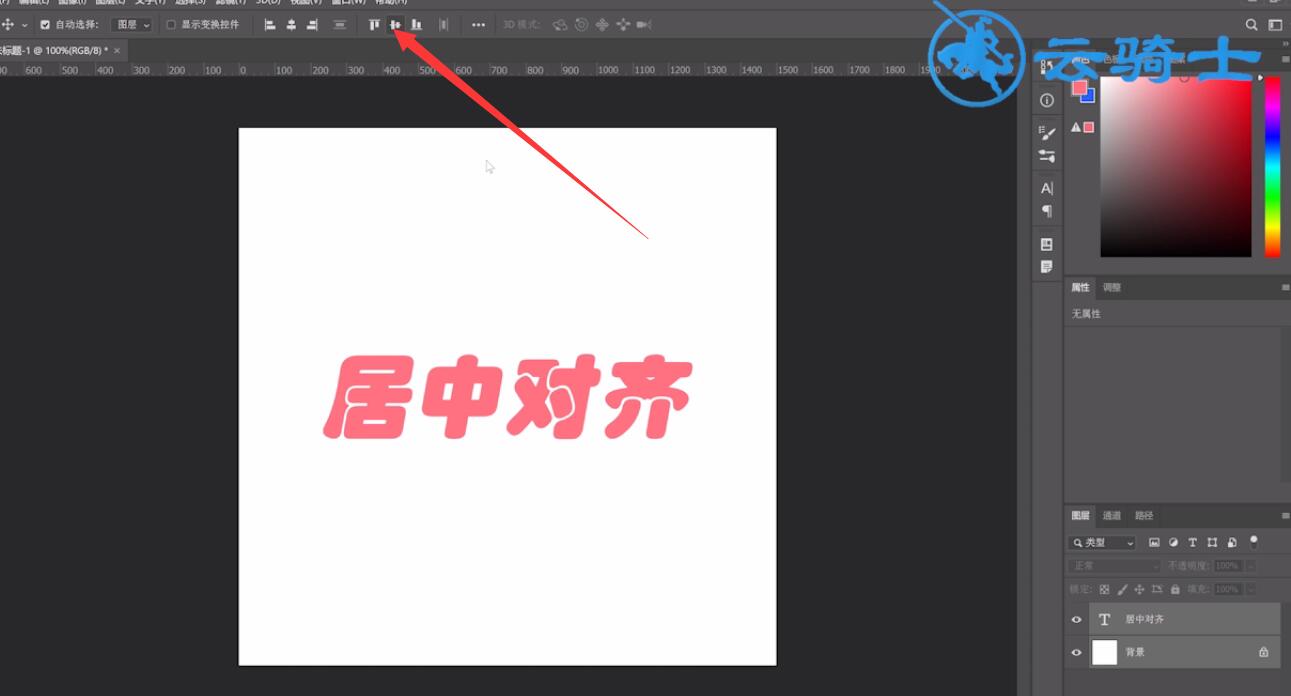Click the distribute horizontally icon
The height and width of the screenshot is (696, 1291).
tap(443, 24)
